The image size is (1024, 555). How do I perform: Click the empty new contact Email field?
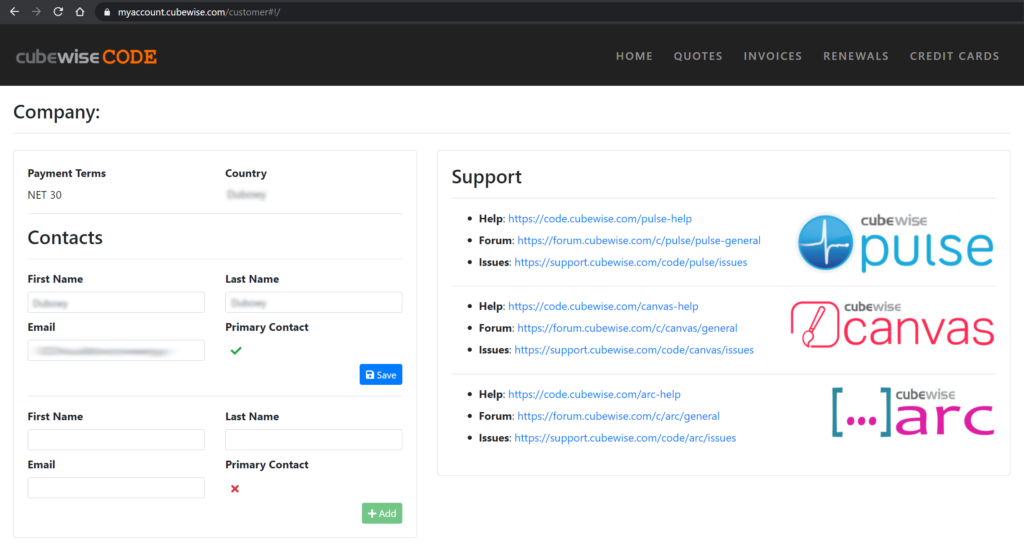click(116, 488)
